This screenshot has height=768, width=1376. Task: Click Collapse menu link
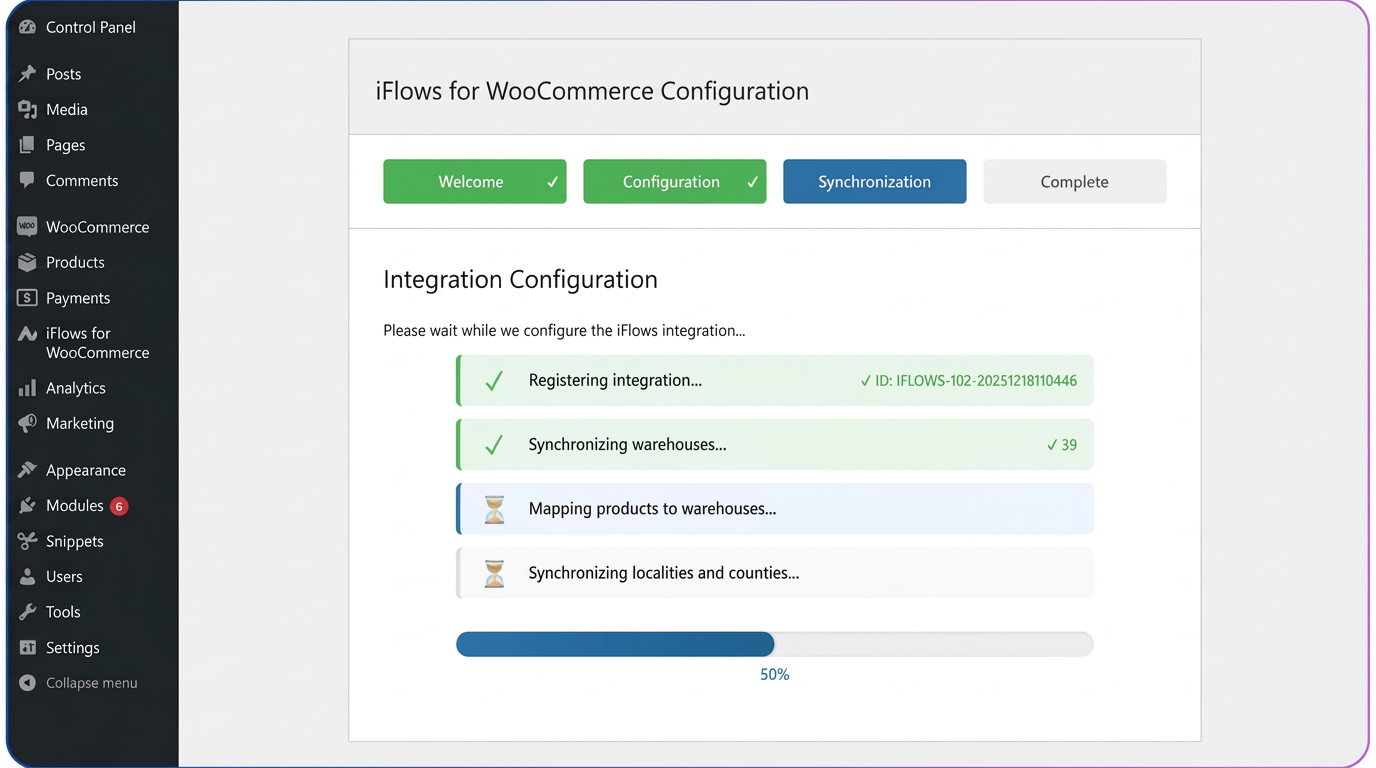[92, 683]
